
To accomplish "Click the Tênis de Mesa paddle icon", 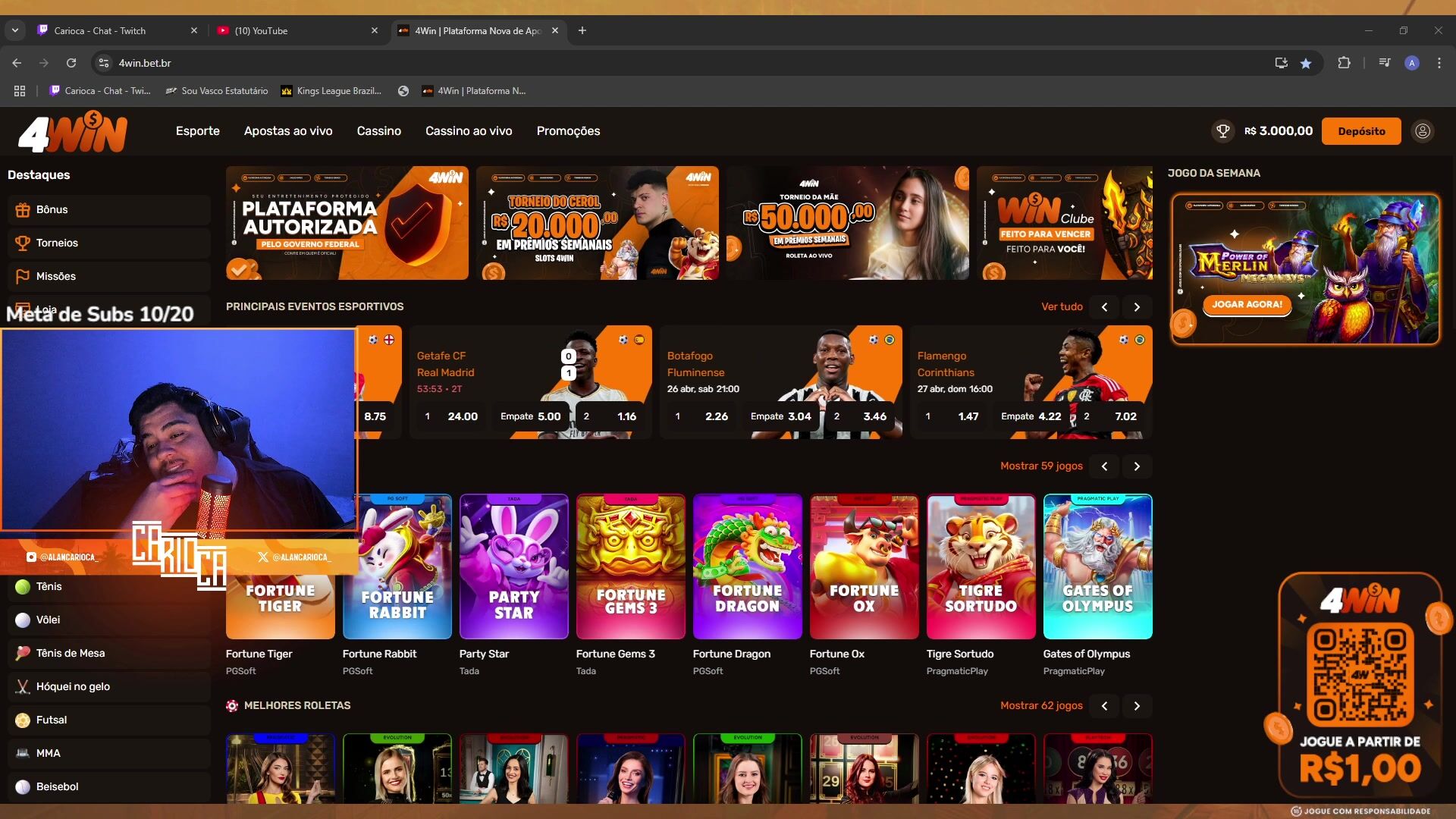I will [23, 654].
